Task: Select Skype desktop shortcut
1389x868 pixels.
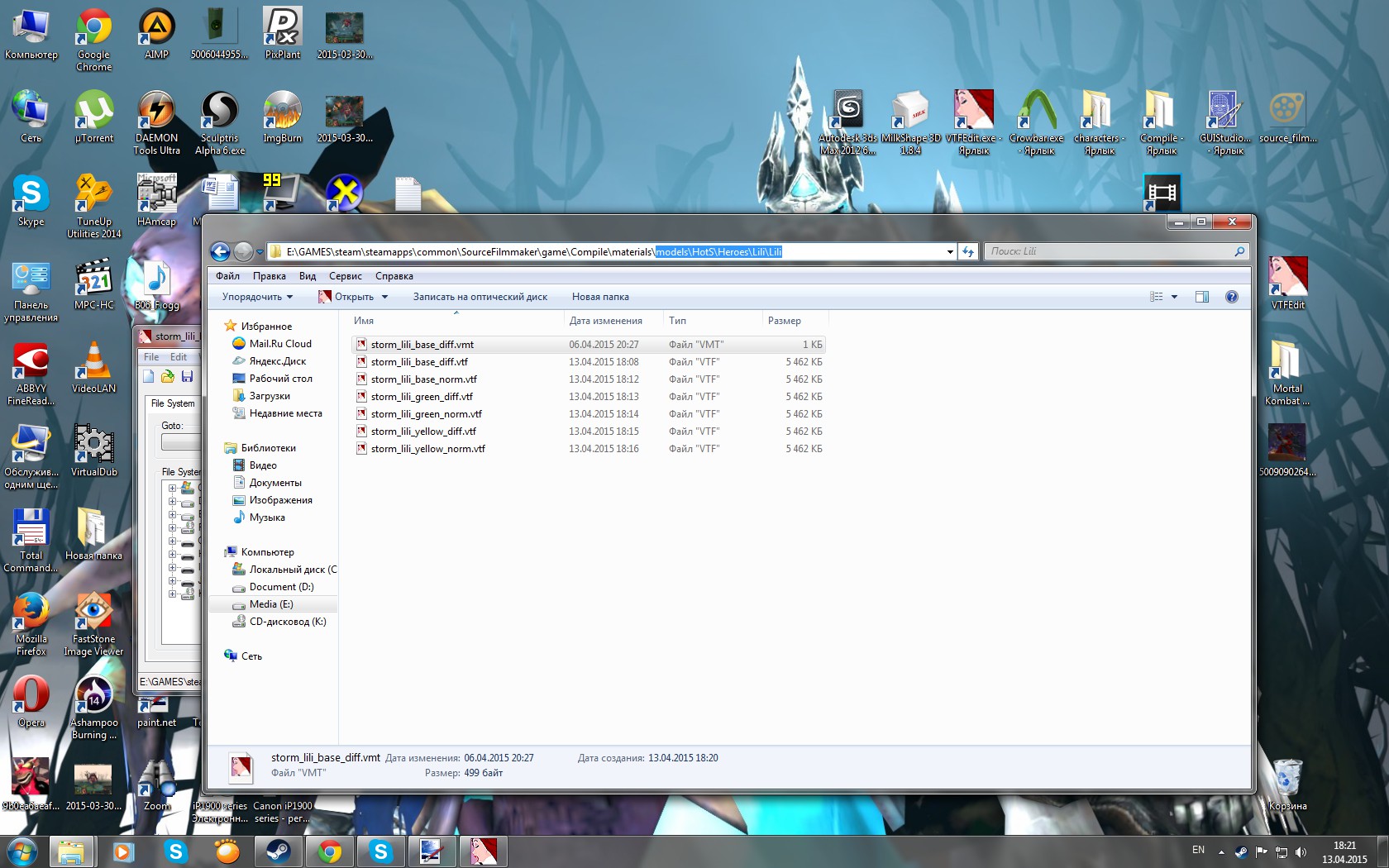Action: [31, 201]
